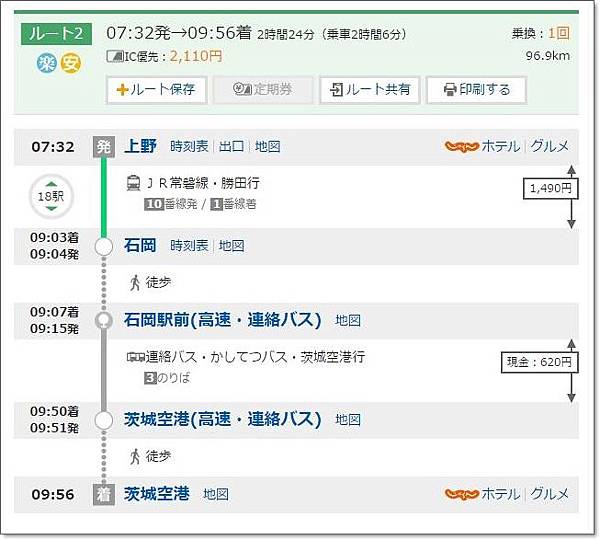This screenshot has width=600, height=540.
Task: Open 出口 info for 上野
Action: pyautogui.click(x=231, y=147)
